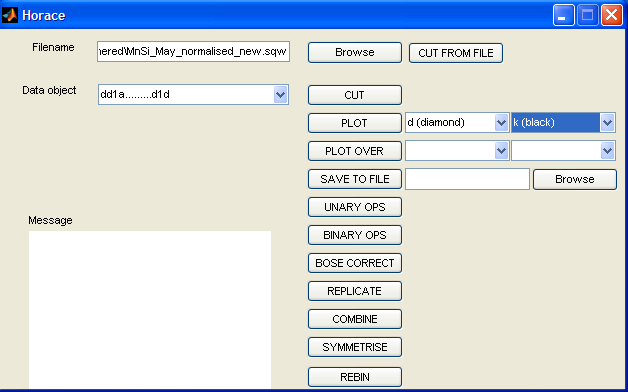Open the 'd (diamond)' marker dropdown
628x392 pixels.
point(501,123)
